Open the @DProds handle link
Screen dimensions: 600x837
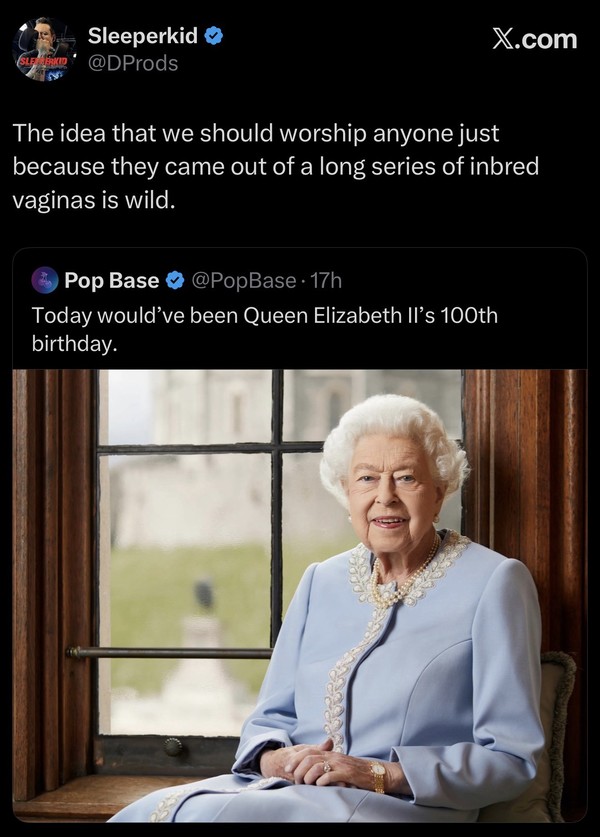[132, 63]
